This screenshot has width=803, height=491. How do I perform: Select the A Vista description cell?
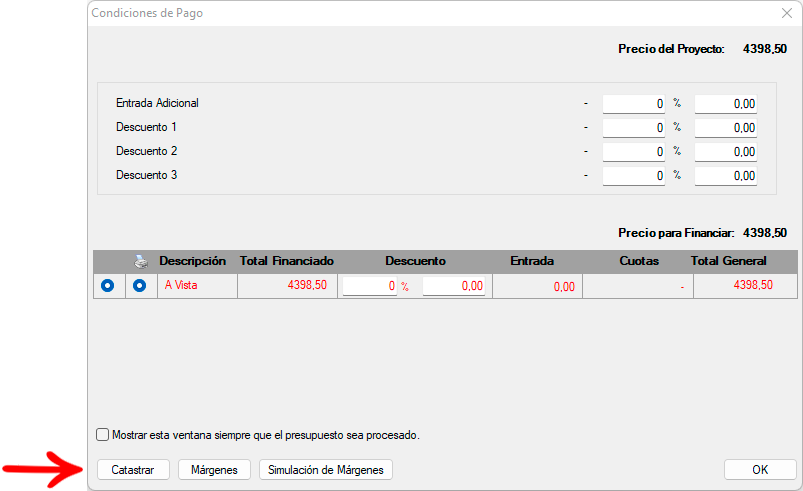[x=197, y=286]
